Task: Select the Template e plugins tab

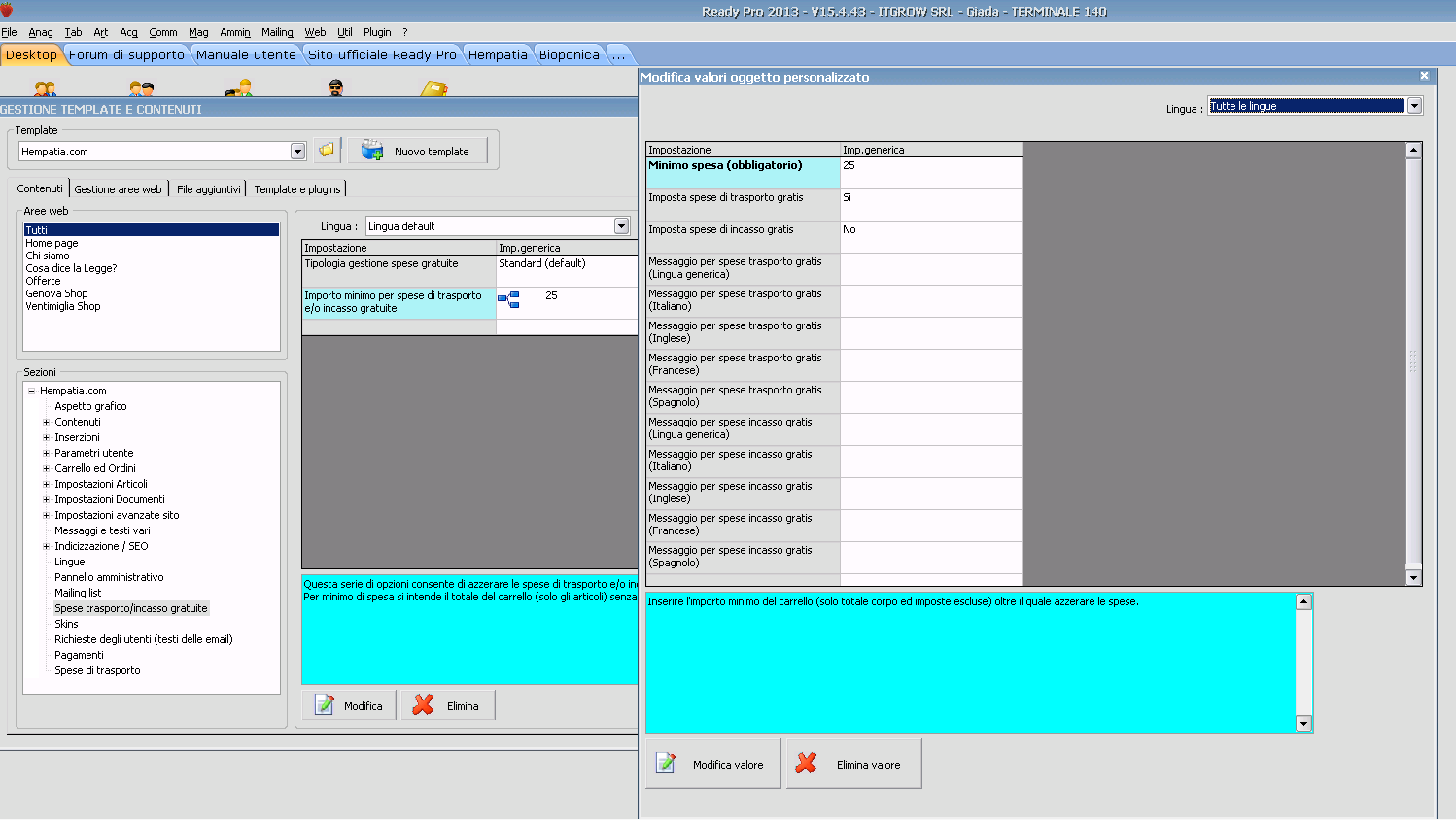Action: tap(297, 189)
